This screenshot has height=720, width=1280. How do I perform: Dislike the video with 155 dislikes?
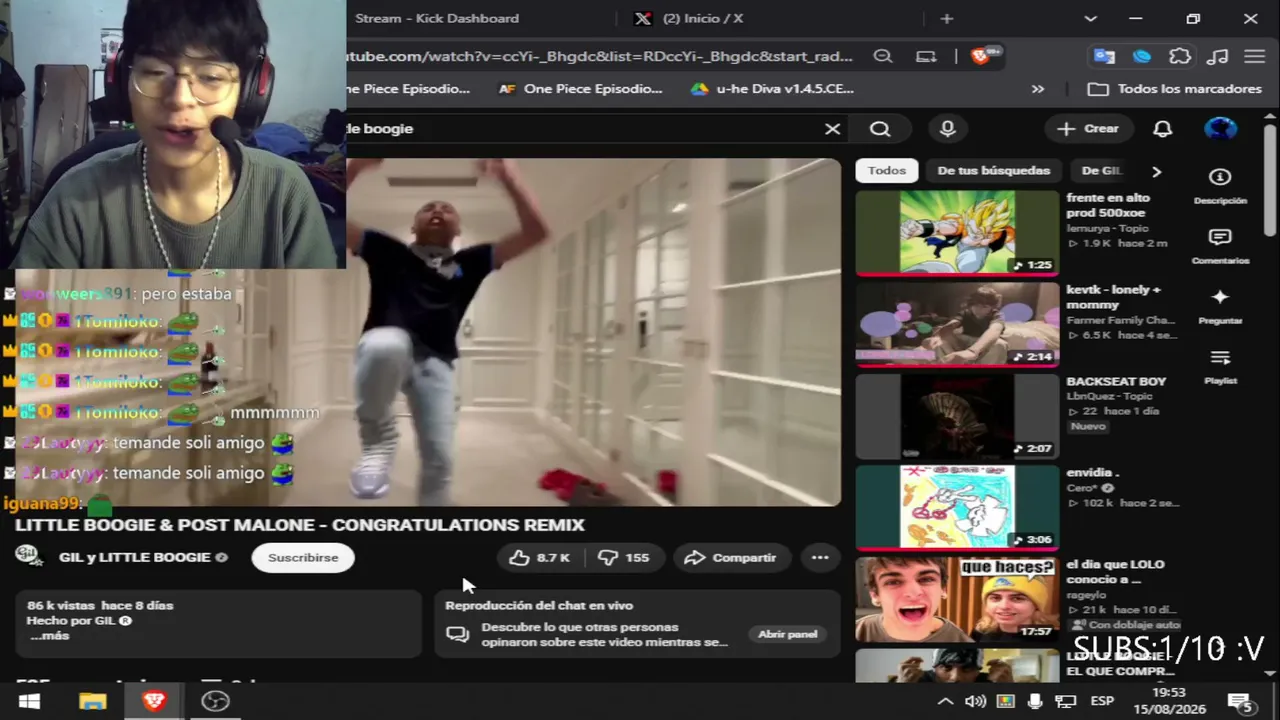click(x=624, y=558)
